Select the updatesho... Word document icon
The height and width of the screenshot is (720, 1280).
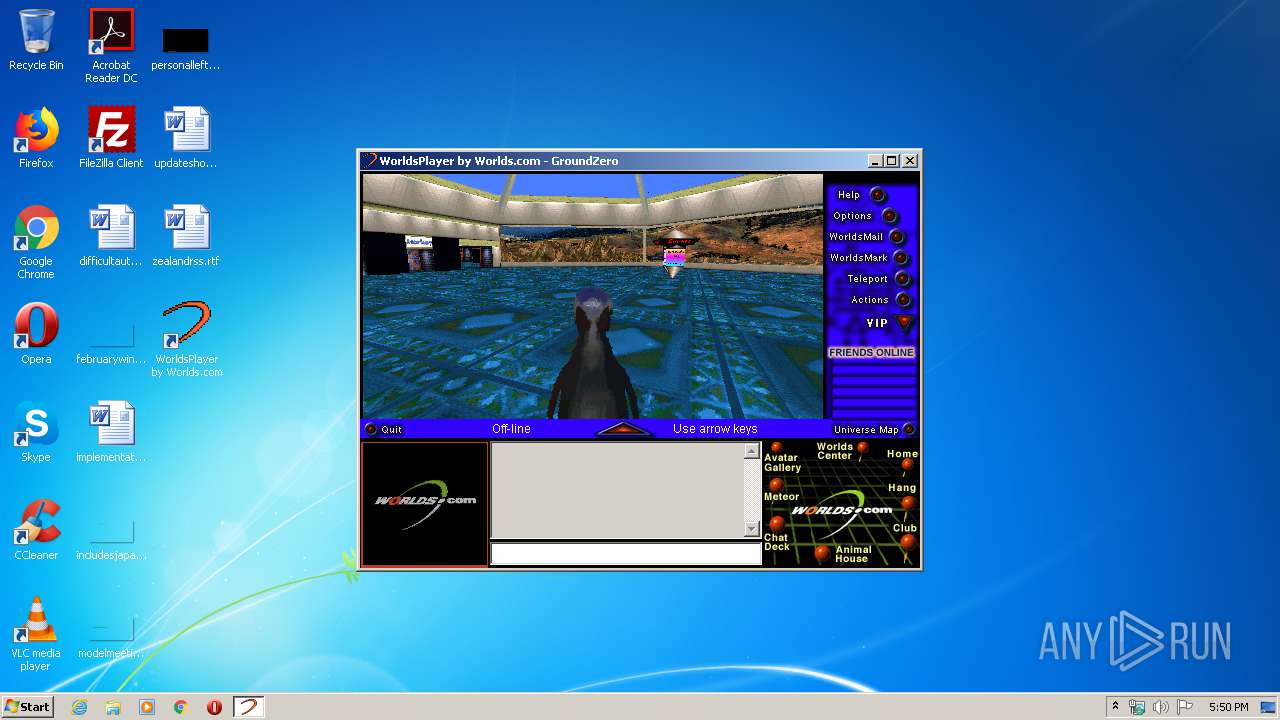pos(186,138)
